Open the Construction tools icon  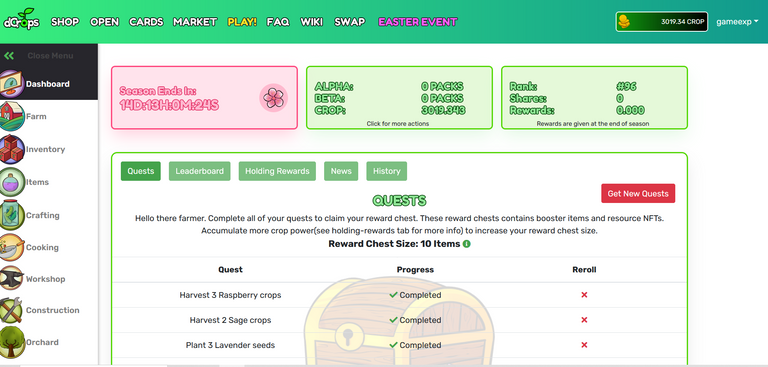pos(12,310)
